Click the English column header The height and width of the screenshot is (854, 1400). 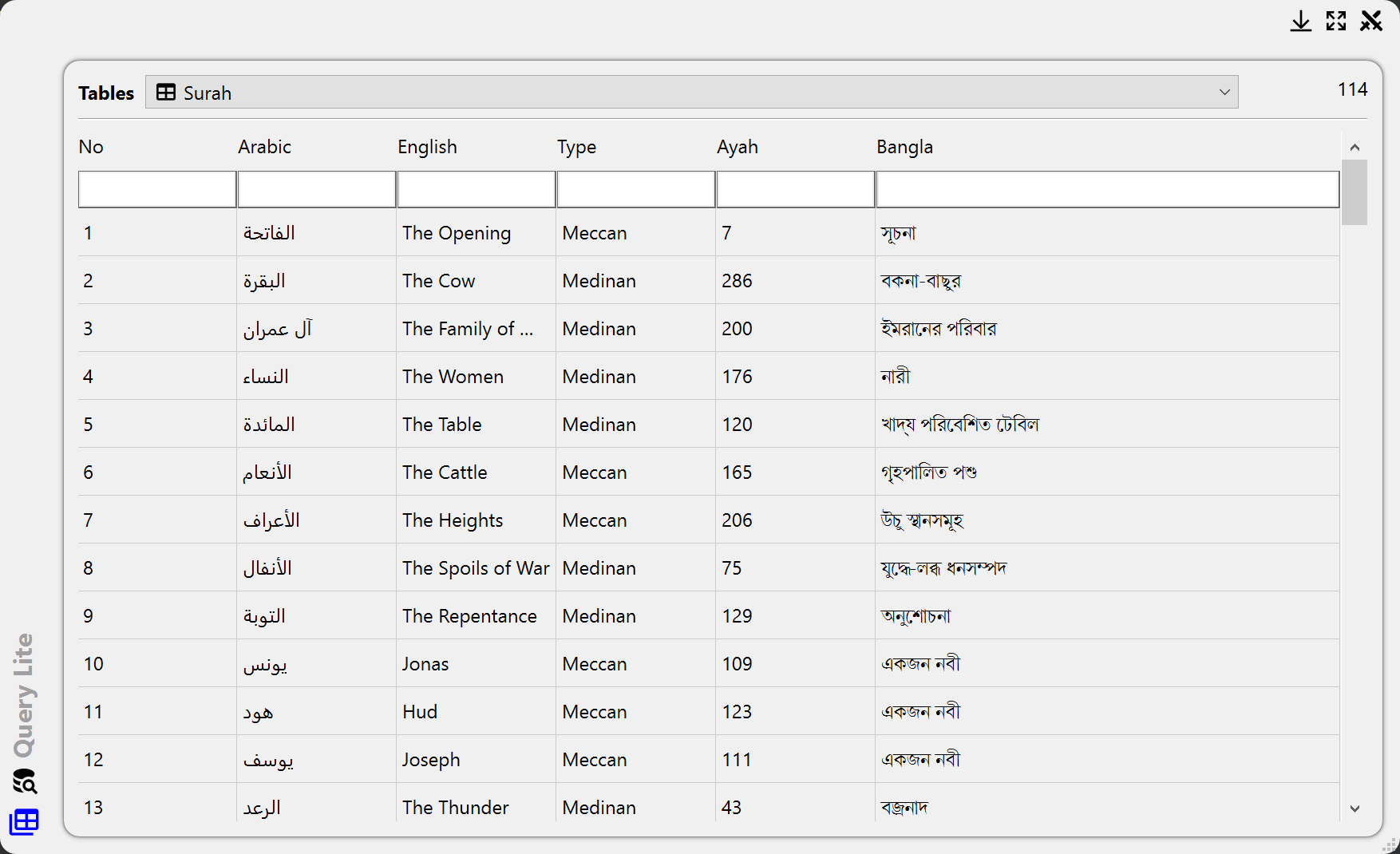[x=427, y=147]
